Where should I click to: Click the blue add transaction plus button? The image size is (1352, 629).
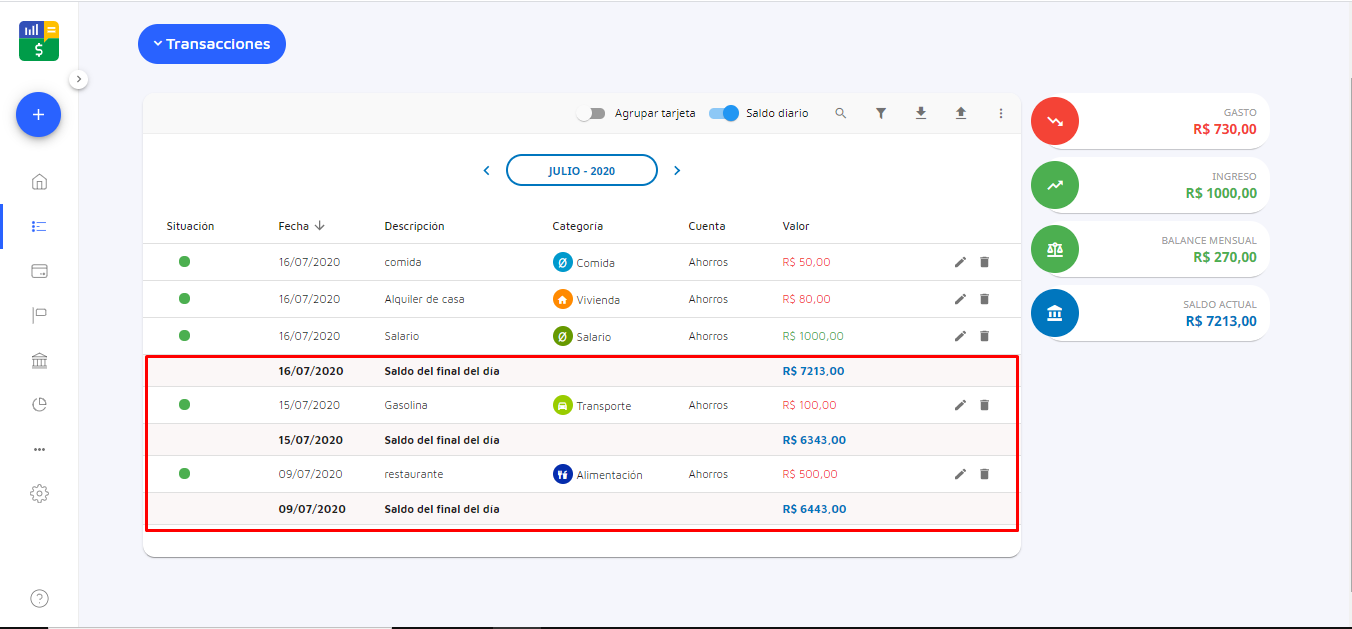38,115
